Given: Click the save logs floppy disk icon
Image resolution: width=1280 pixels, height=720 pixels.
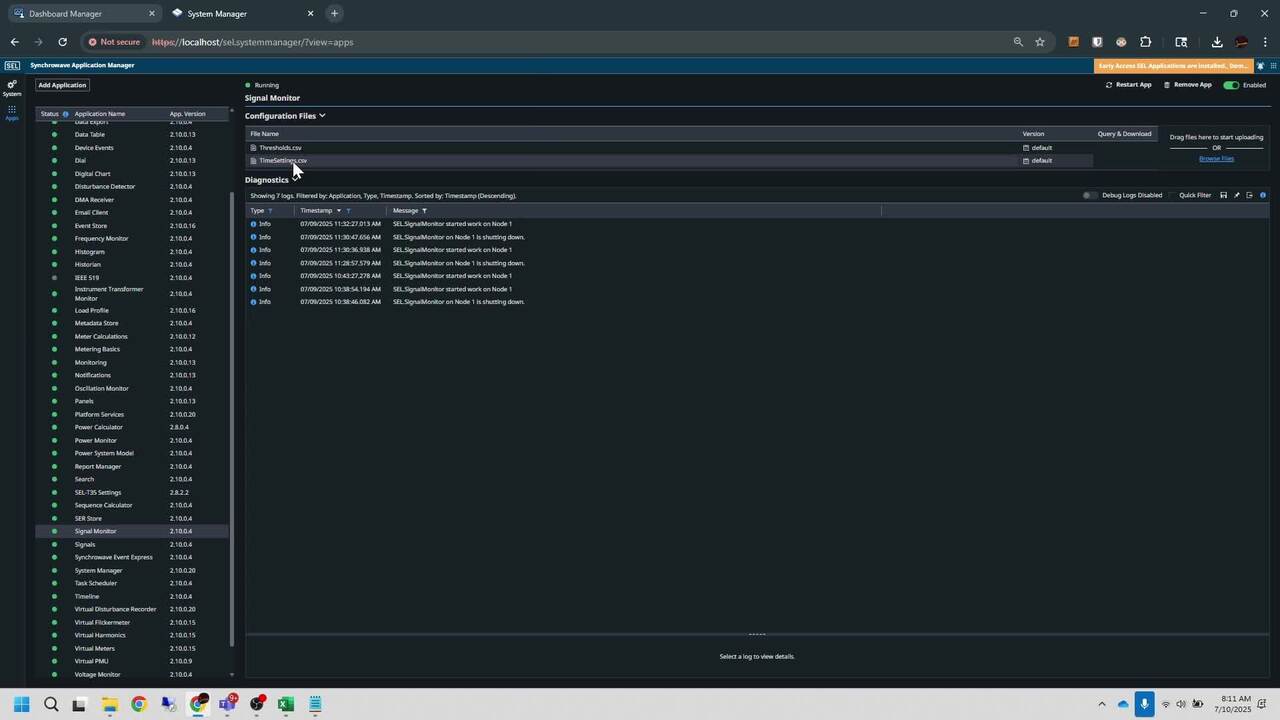Looking at the screenshot, I should 1223,196.
